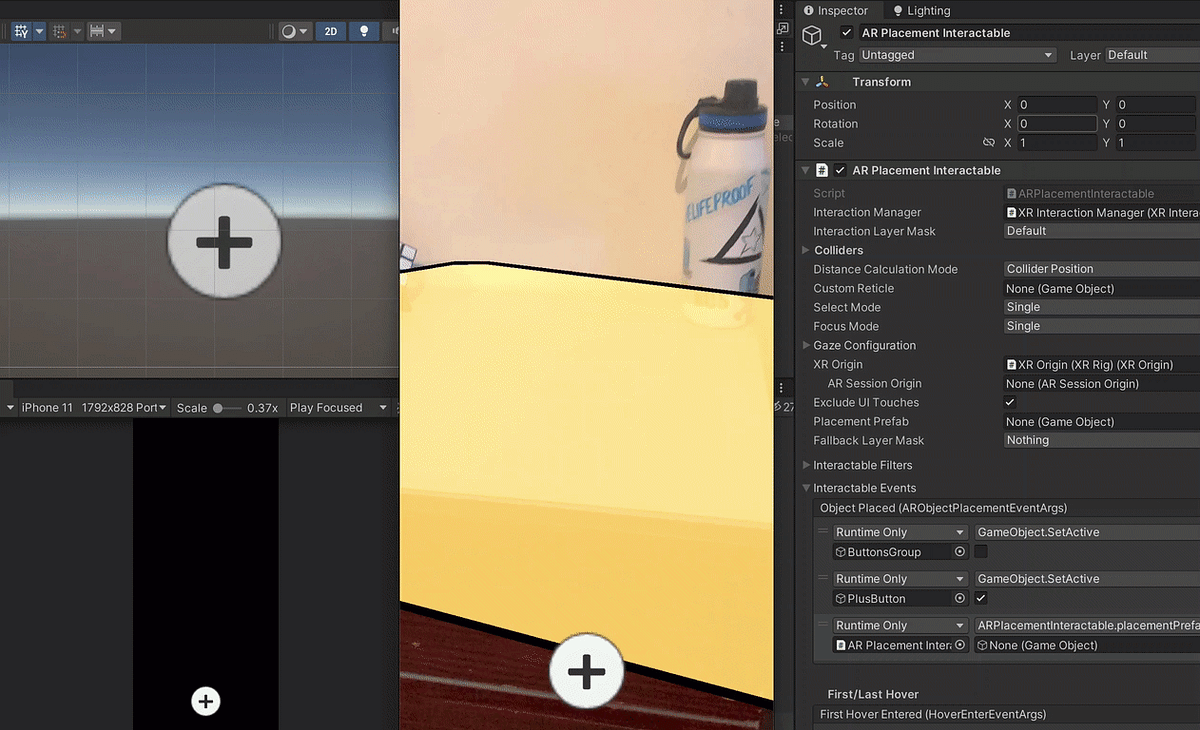Image resolution: width=1200 pixels, height=730 pixels.
Task: Click the object picker circle beside ButtonsGroup
Action: (x=959, y=551)
